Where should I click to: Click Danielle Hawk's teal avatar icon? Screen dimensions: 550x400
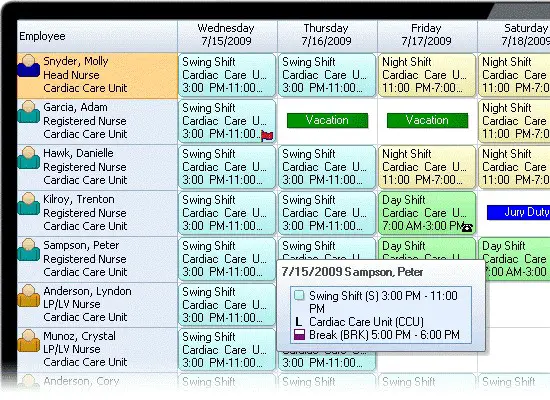(28, 158)
